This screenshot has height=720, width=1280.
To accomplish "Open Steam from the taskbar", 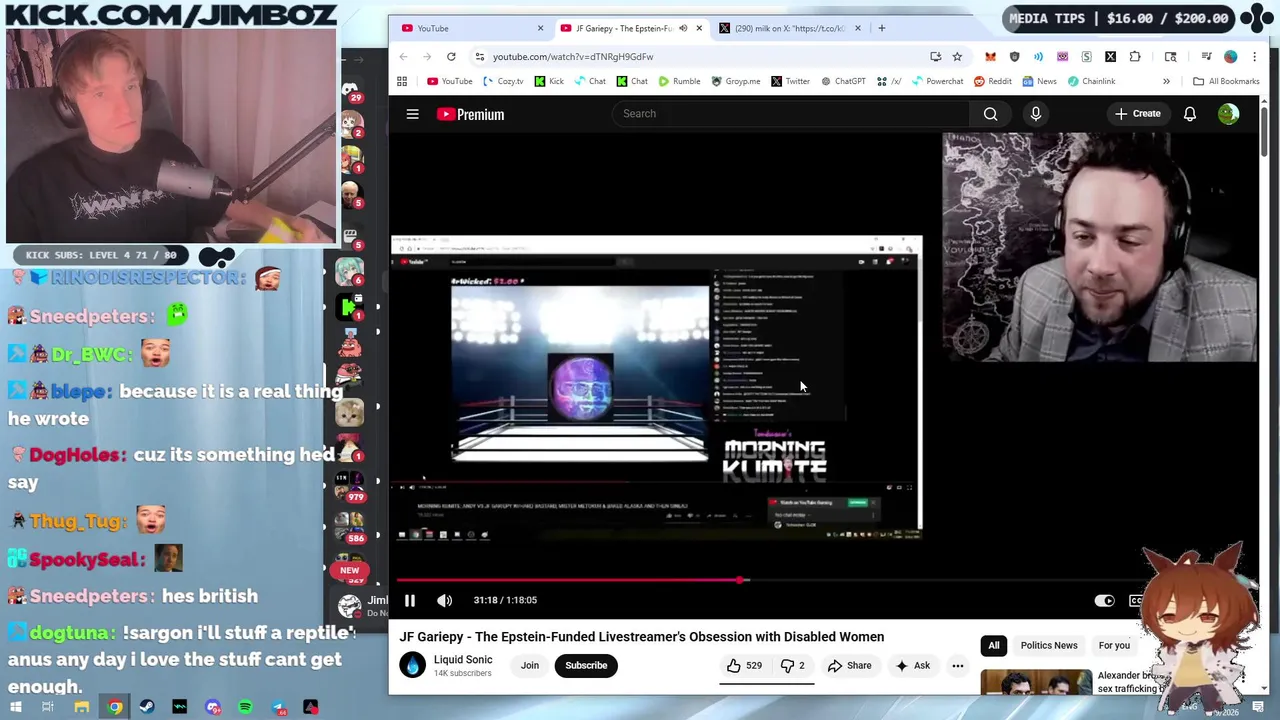I will (x=147, y=707).
